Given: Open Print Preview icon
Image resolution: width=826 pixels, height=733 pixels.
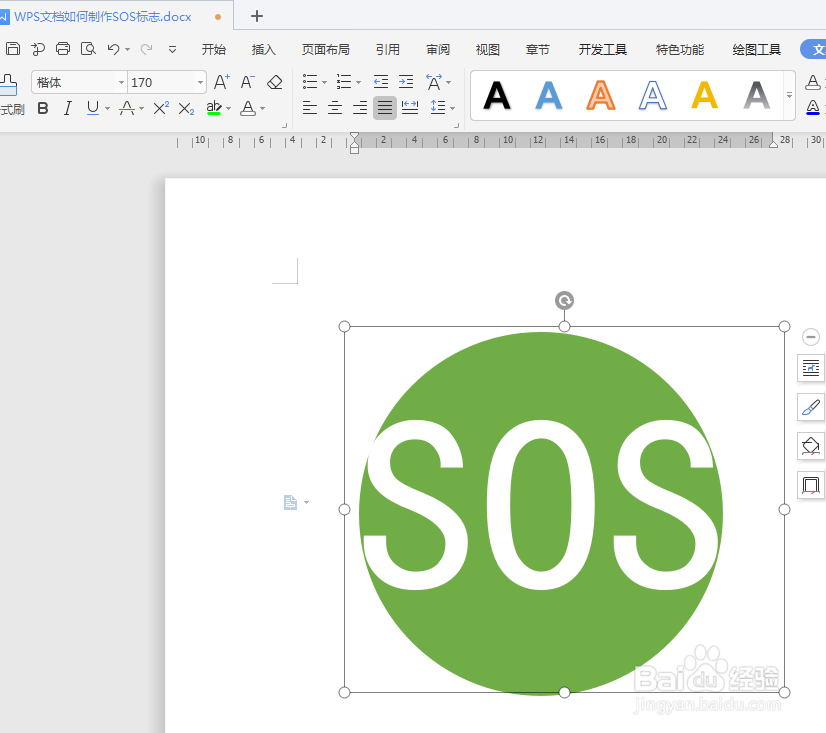Looking at the screenshot, I should [88, 49].
